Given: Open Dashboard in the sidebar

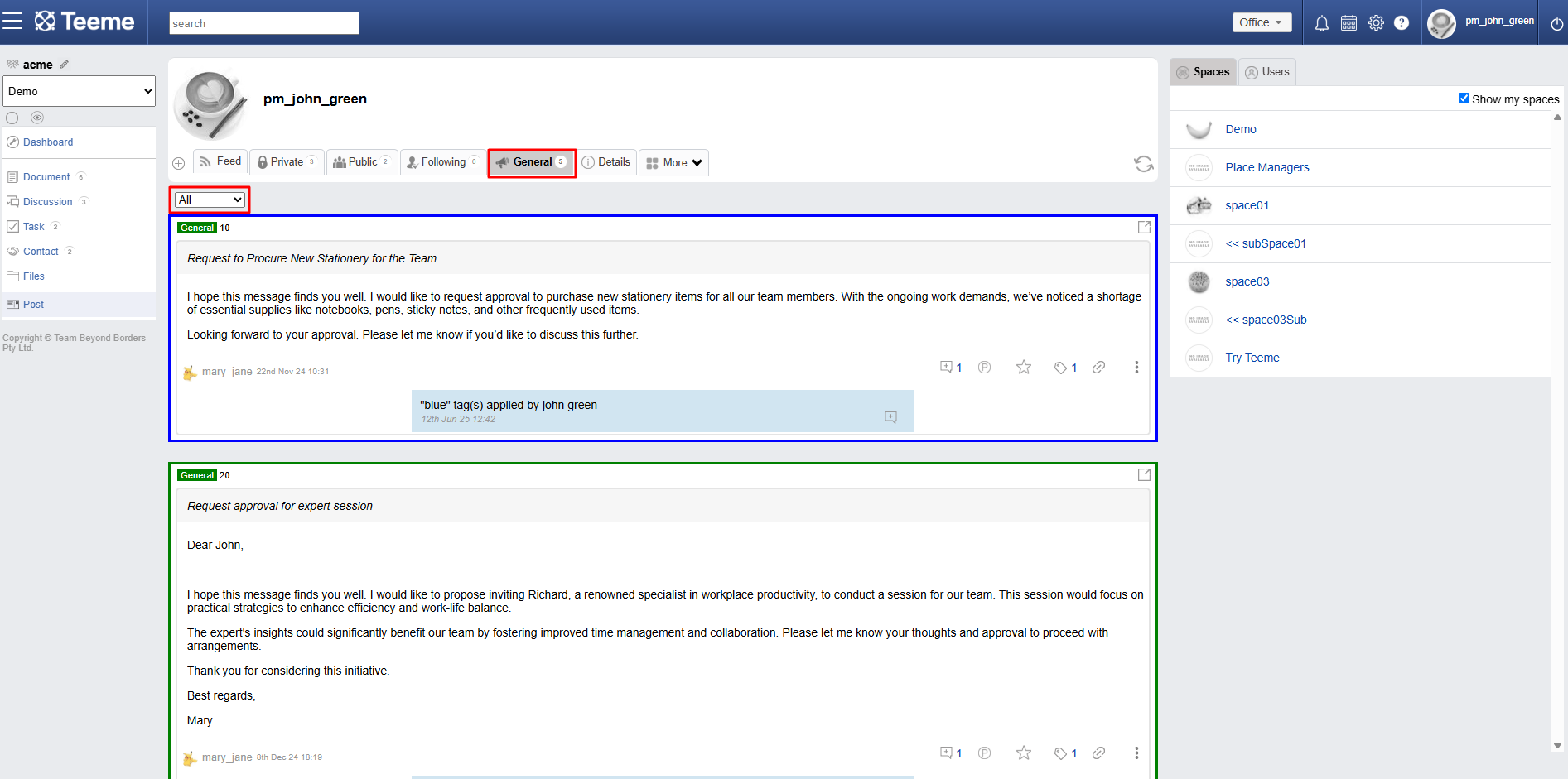Looking at the screenshot, I should [48, 142].
